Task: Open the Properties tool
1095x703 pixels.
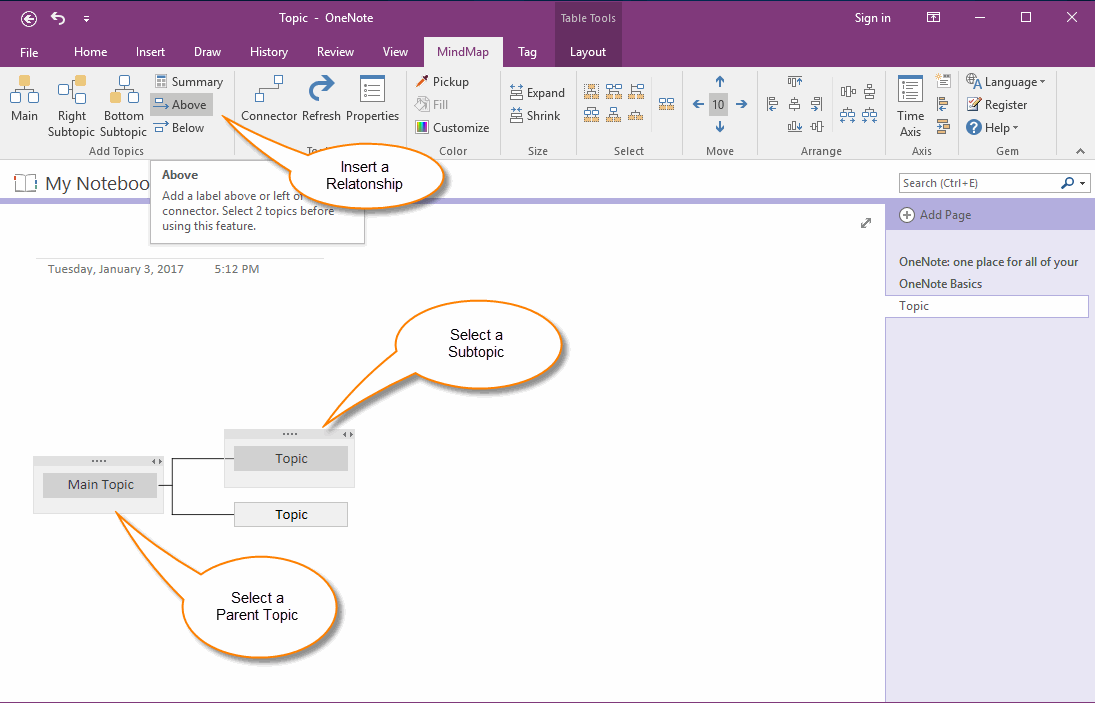Action: pyautogui.click(x=372, y=99)
